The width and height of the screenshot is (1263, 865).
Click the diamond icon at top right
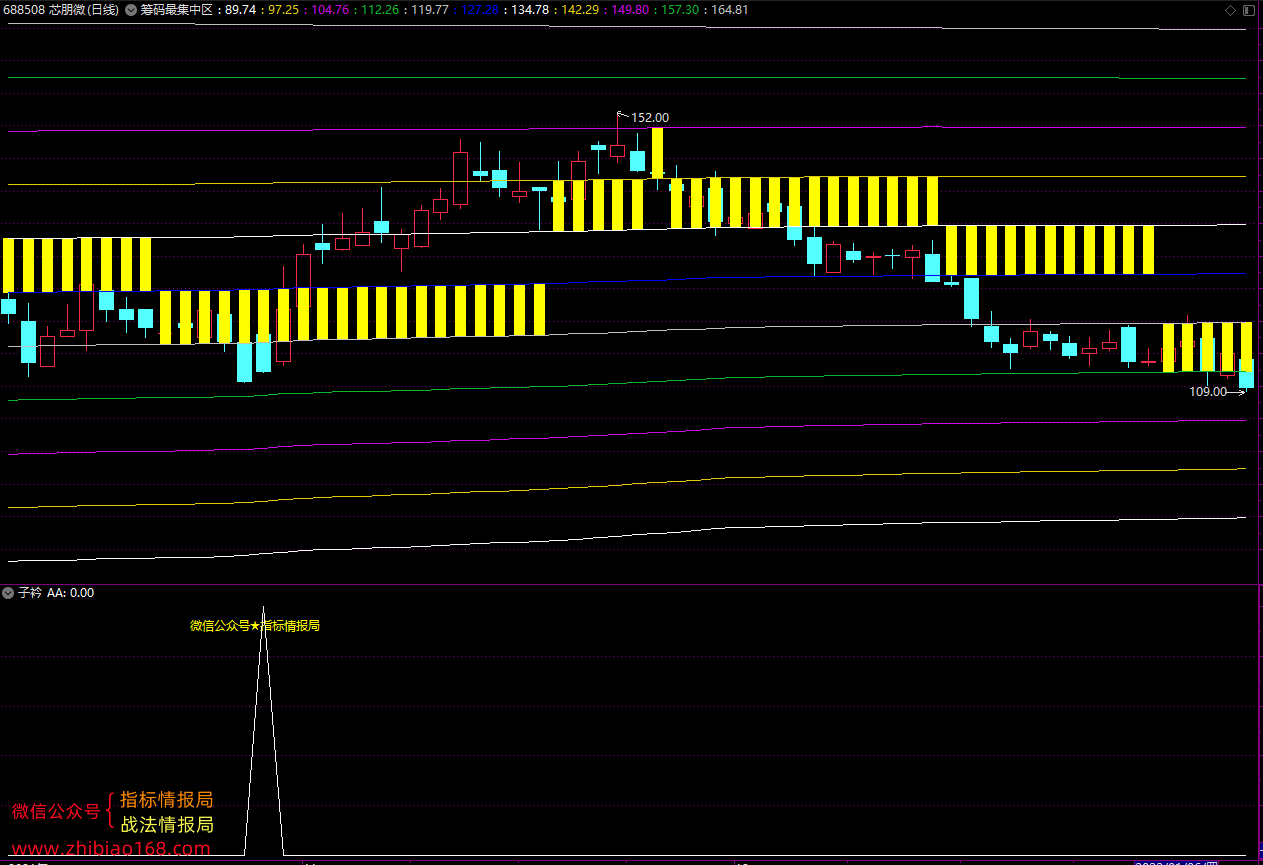[1230, 10]
